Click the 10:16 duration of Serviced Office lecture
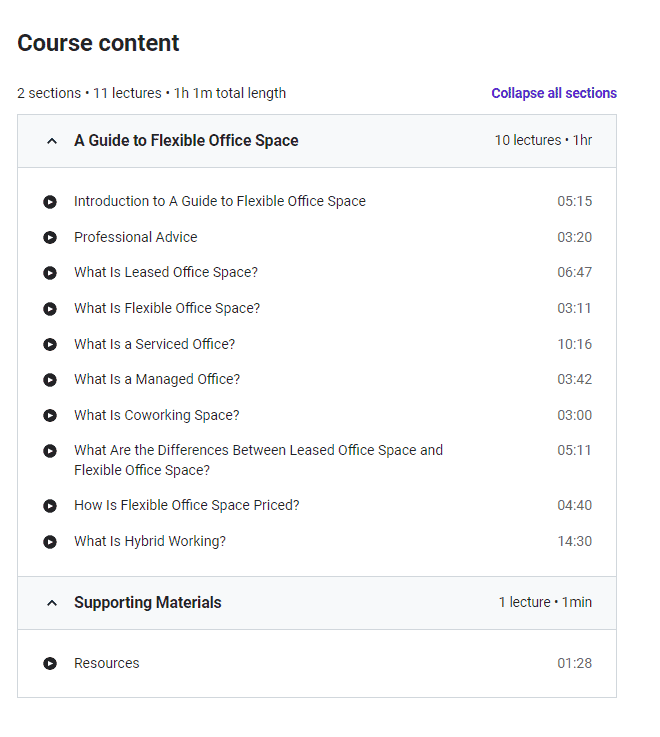 click(574, 344)
